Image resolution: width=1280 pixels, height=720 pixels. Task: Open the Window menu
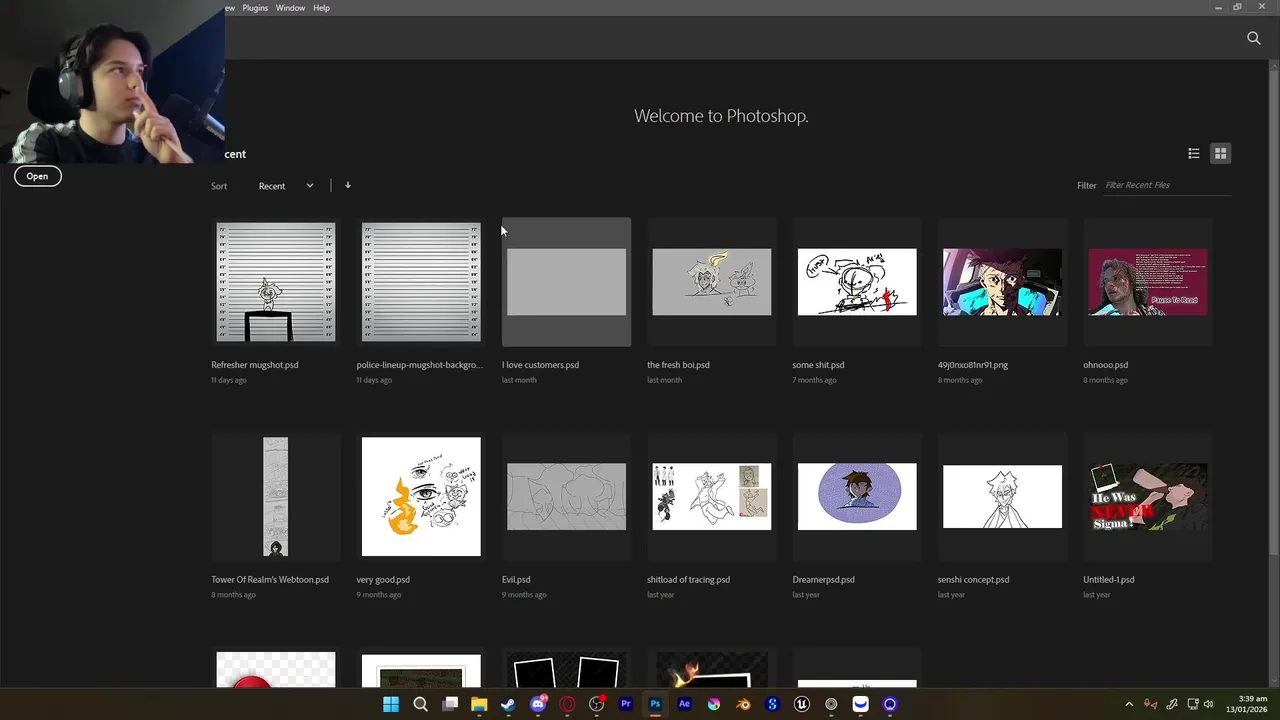pos(290,8)
